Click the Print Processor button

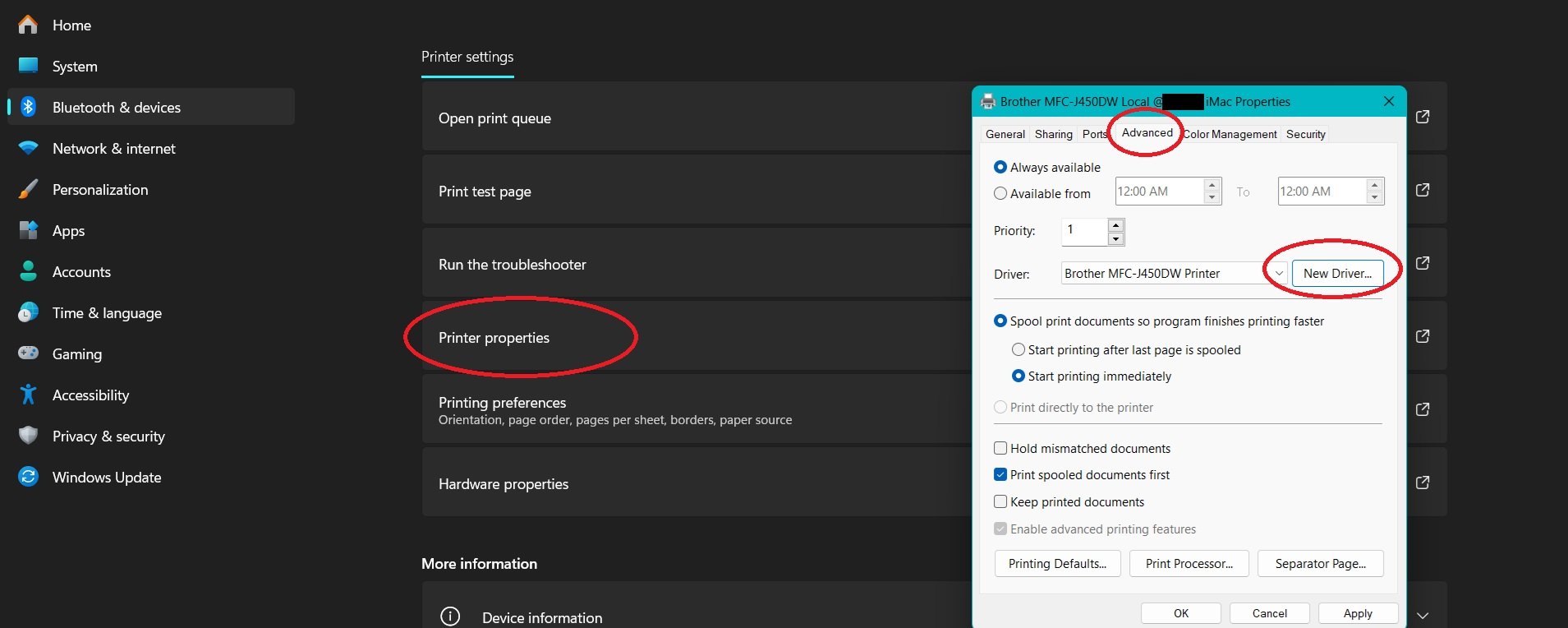click(1189, 564)
